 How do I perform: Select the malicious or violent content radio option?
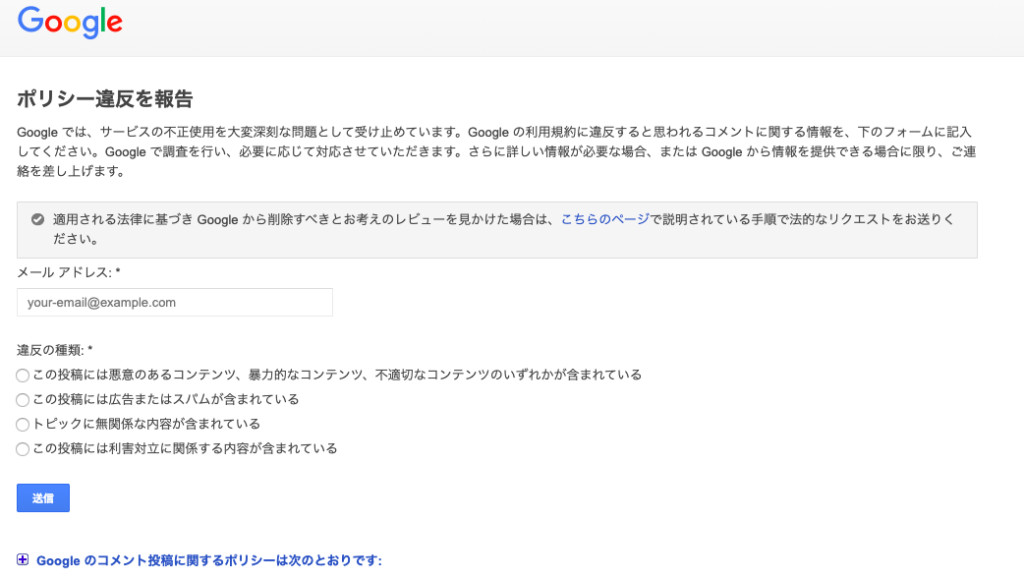pyautogui.click(x=23, y=375)
